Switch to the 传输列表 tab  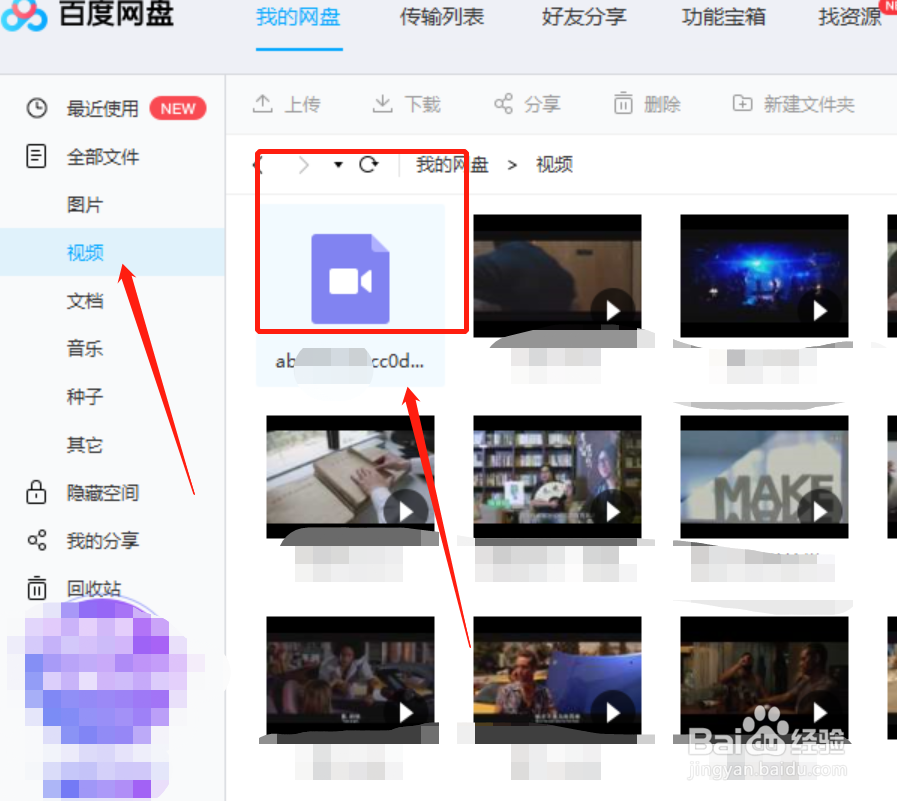tap(441, 17)
